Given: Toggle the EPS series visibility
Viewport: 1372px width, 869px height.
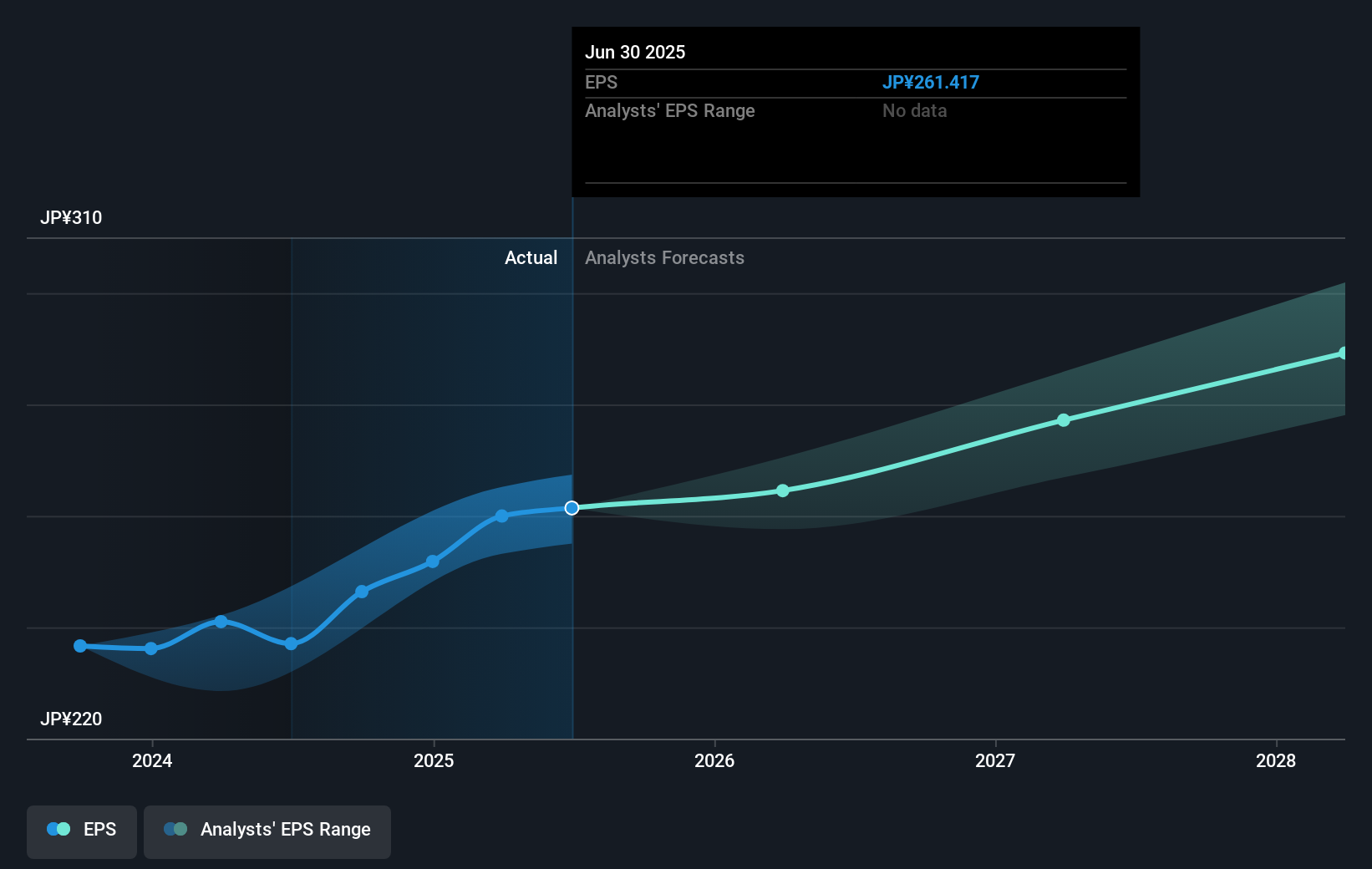Looking at the screenshot, I should [81, 831].
